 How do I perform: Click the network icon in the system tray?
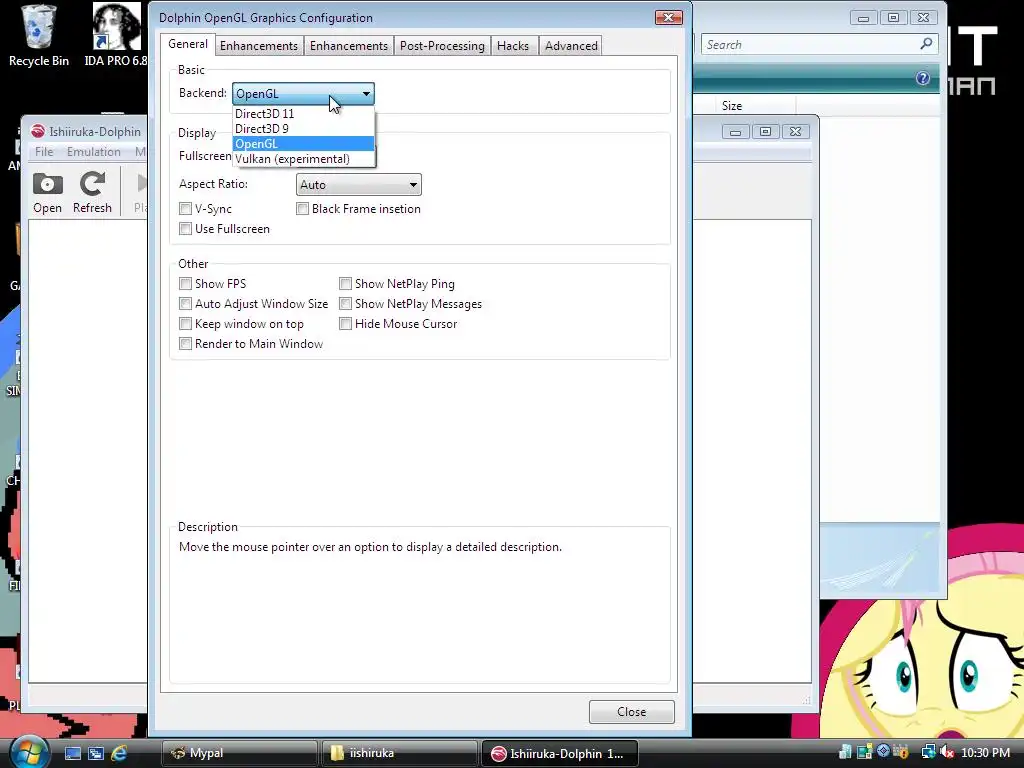point(927,753)
